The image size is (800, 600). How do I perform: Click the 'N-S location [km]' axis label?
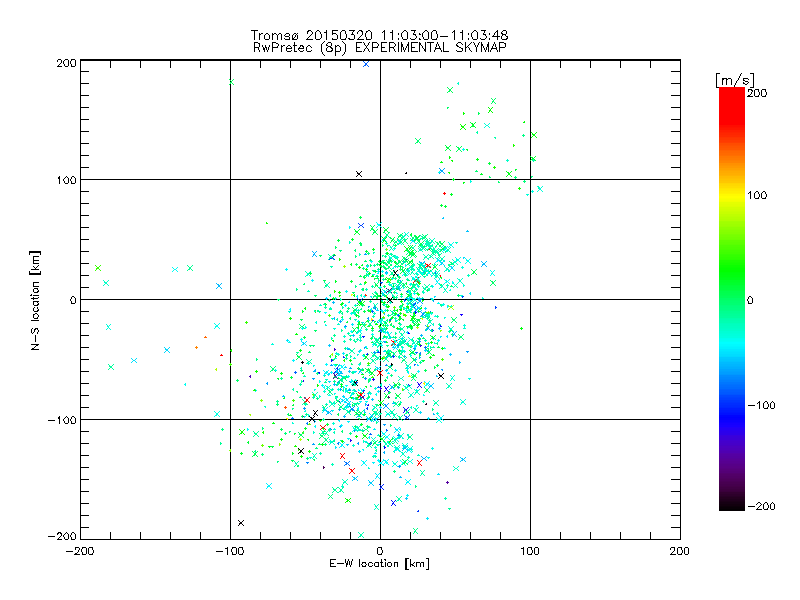coord(35,301)
